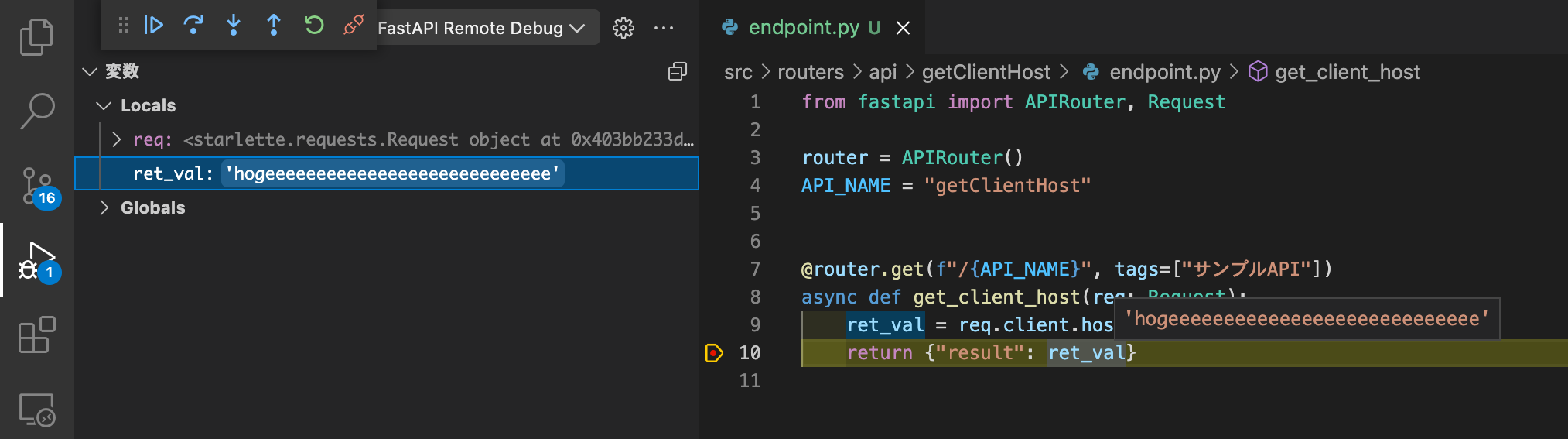The width and height of the screenshot is (1568, 439).
Task: Open the Explorer view in activity bar
Action: [x=36, y=36]
